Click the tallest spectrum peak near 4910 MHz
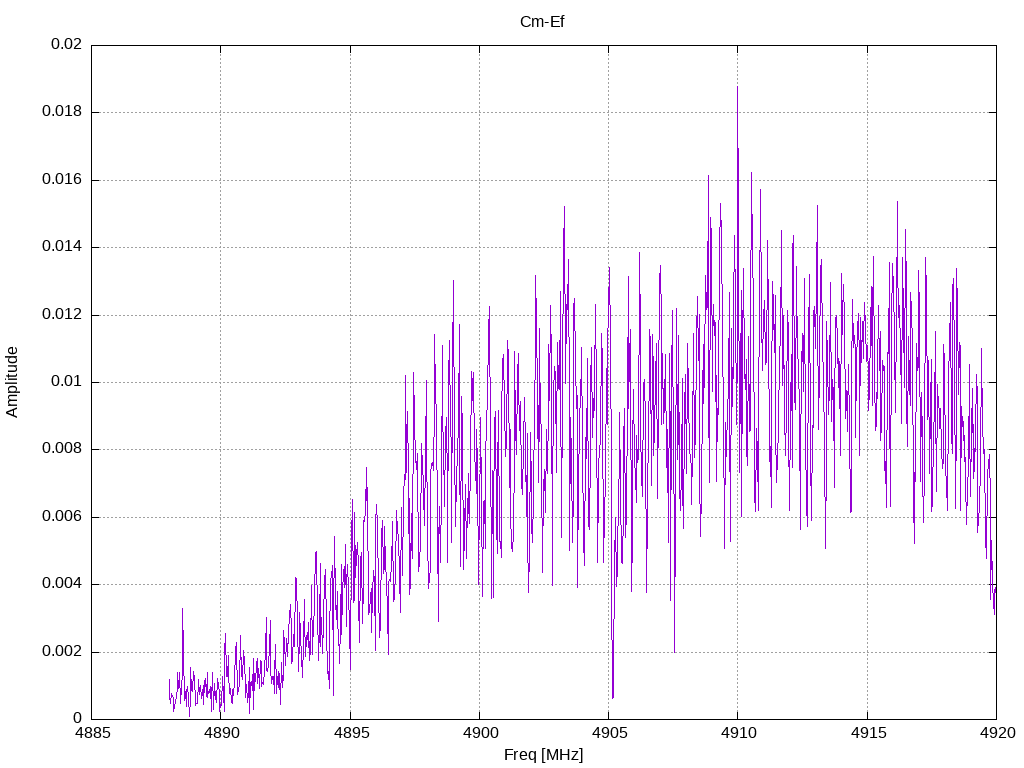Viewport: 1024px width, 768px height. 737,88
